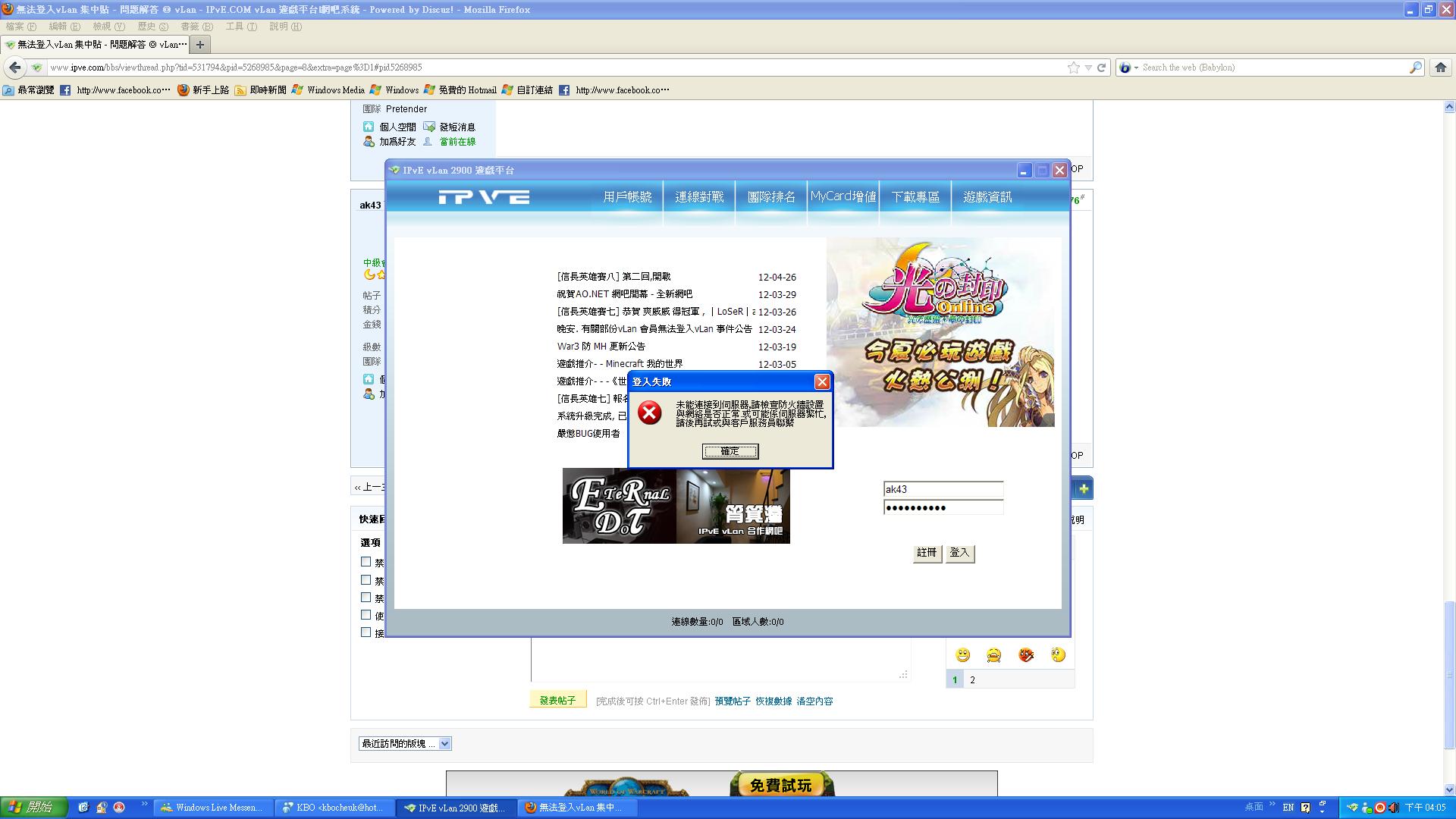Click the 登入 login button
Image resolution: width=1456 pixels, height=819 pixels.
coord(959,553)
